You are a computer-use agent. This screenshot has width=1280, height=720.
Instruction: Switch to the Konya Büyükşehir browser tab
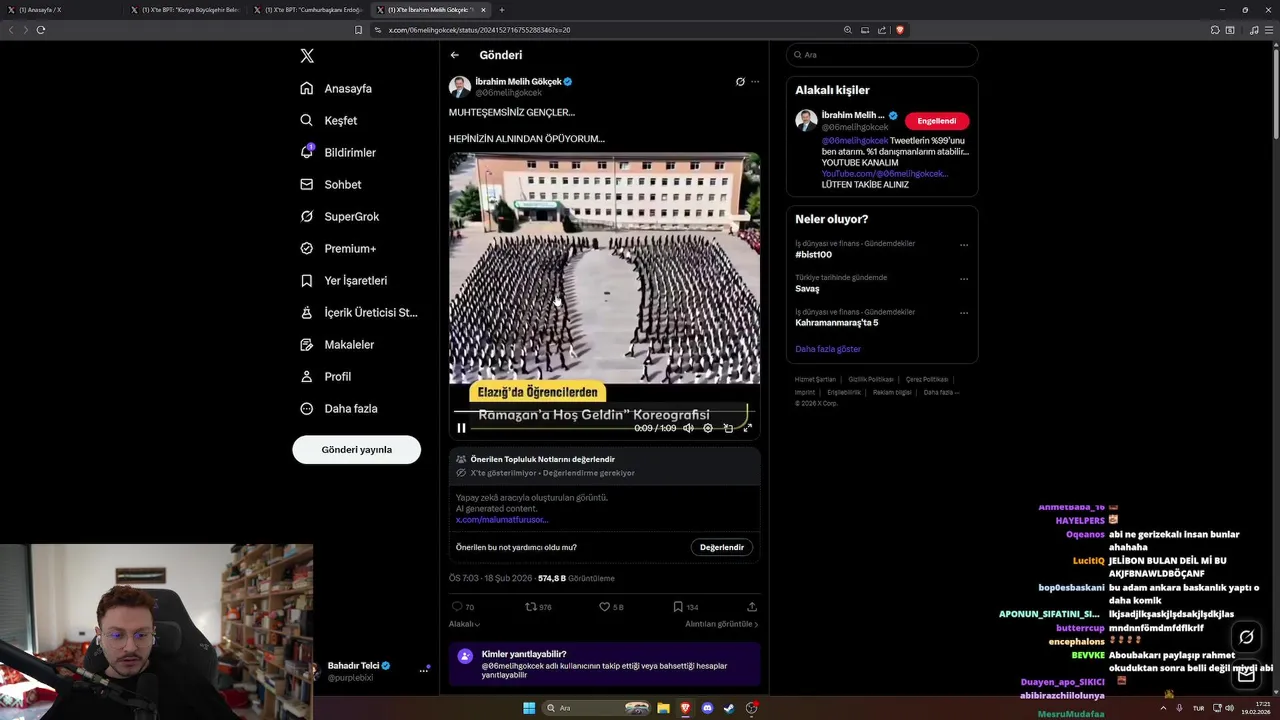pos(185,10)
